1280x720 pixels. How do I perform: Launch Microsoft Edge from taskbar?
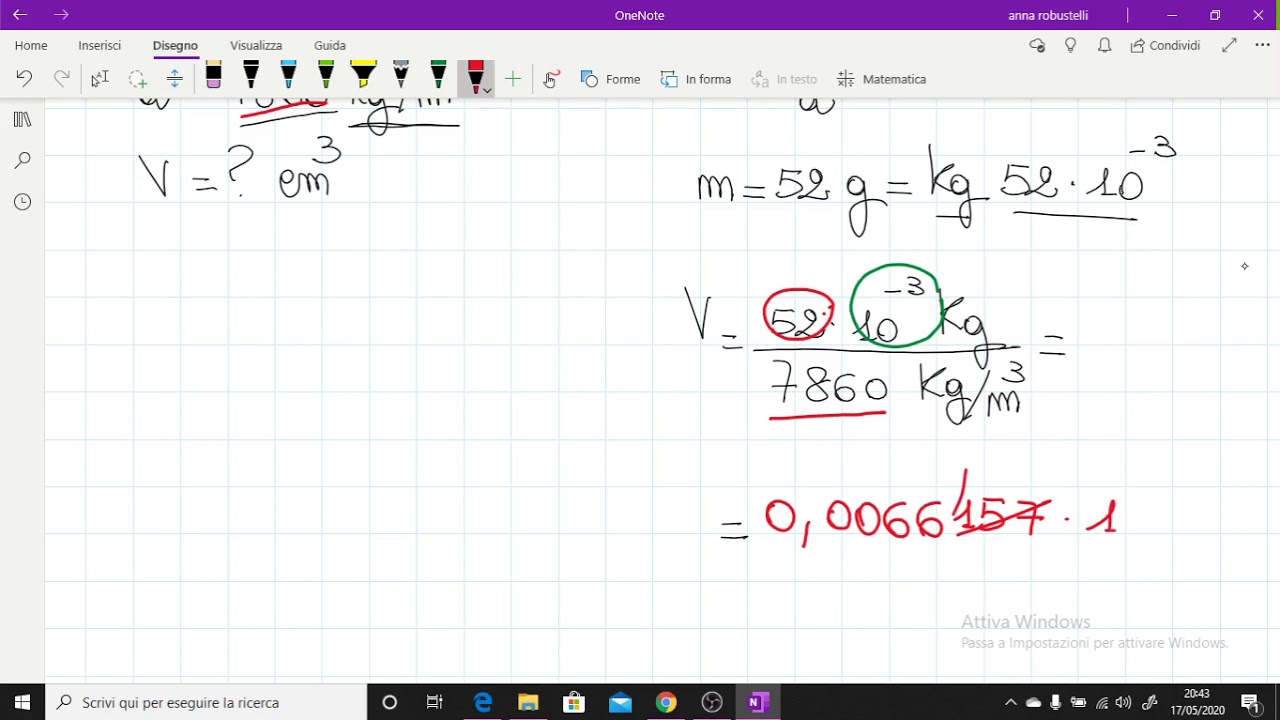[482, 702]
